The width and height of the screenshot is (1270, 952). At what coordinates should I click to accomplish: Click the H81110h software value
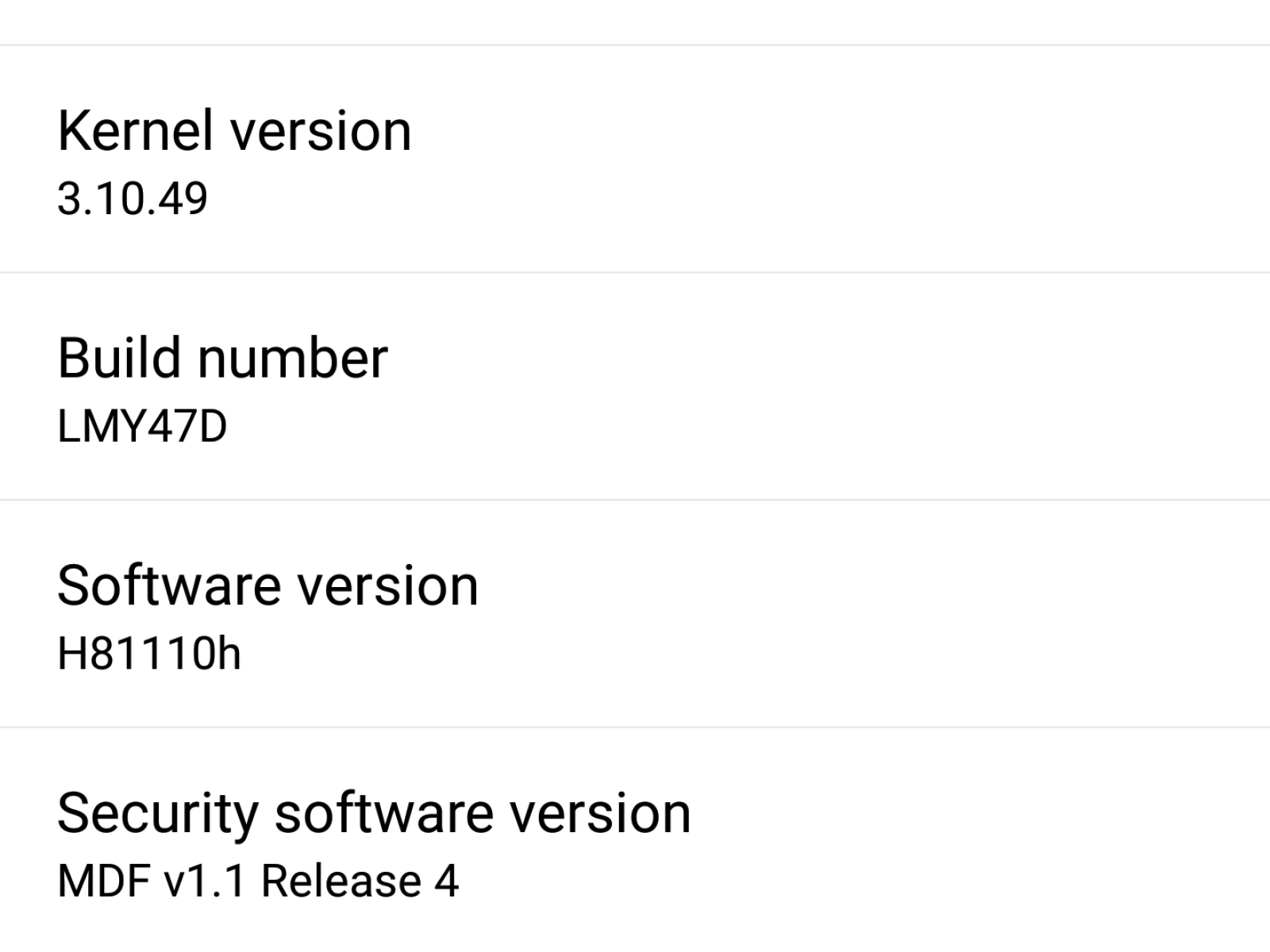point(149,654)
